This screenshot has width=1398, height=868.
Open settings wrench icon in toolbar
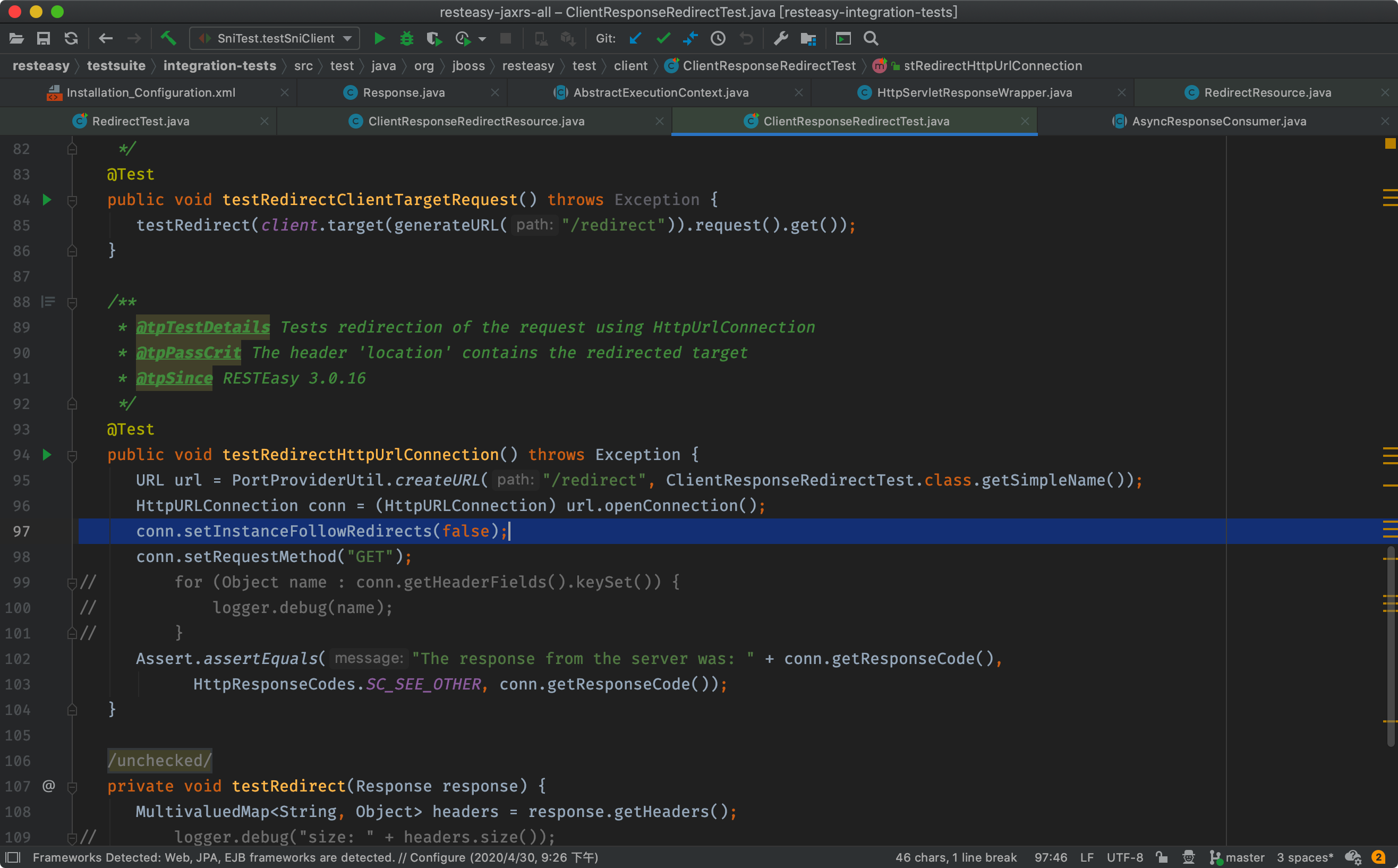780,38
